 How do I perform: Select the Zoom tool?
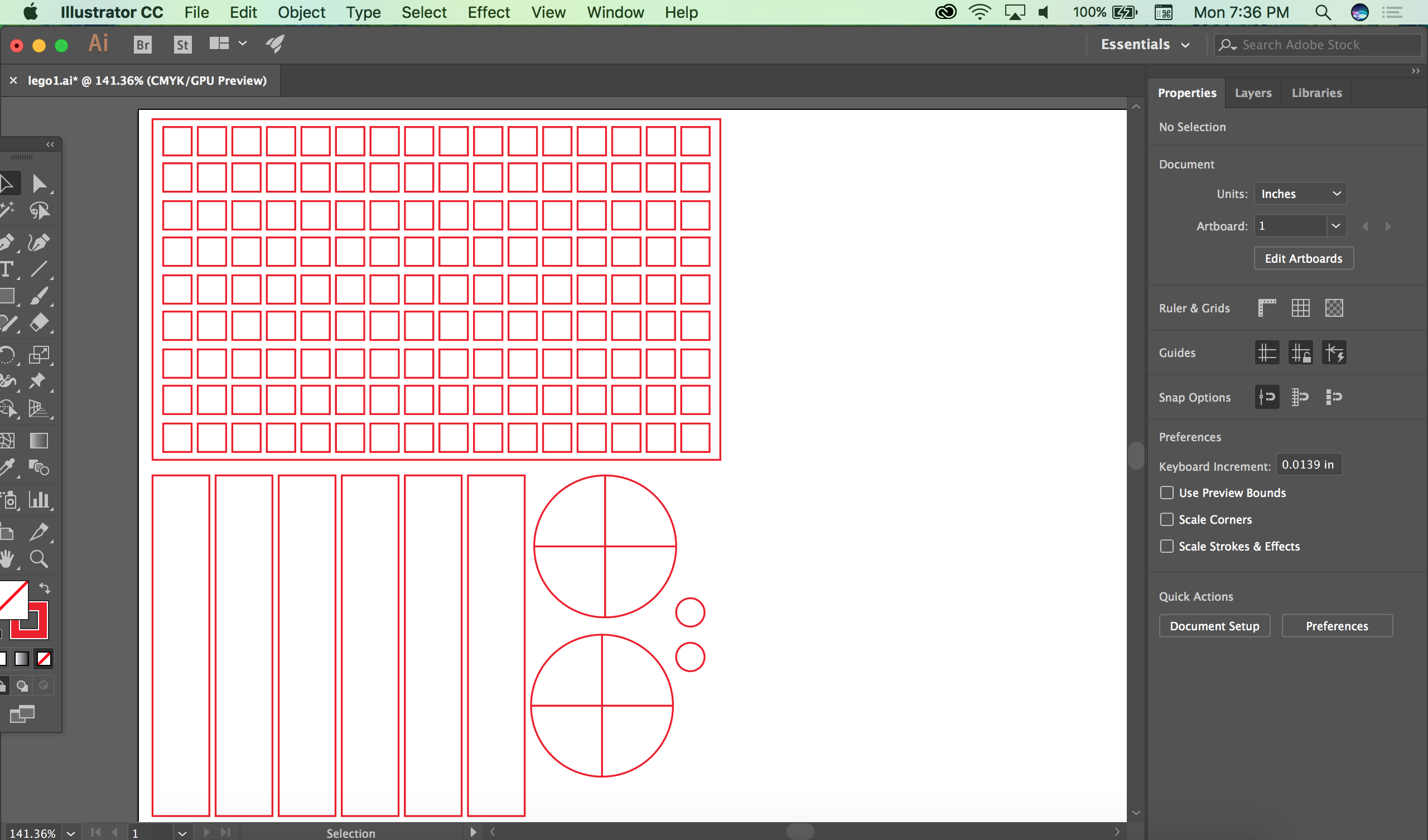pyautogui.click(x=39, y=559)
